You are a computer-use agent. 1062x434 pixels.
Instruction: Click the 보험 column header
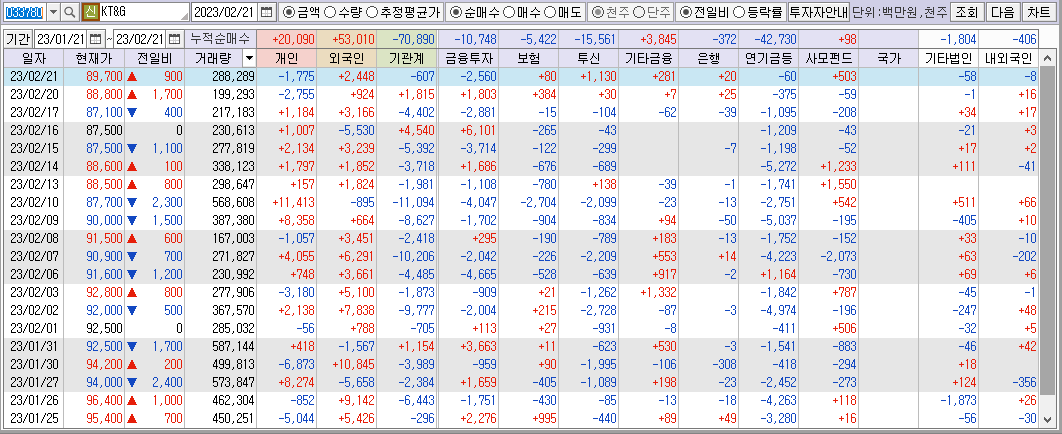point(528,59)
